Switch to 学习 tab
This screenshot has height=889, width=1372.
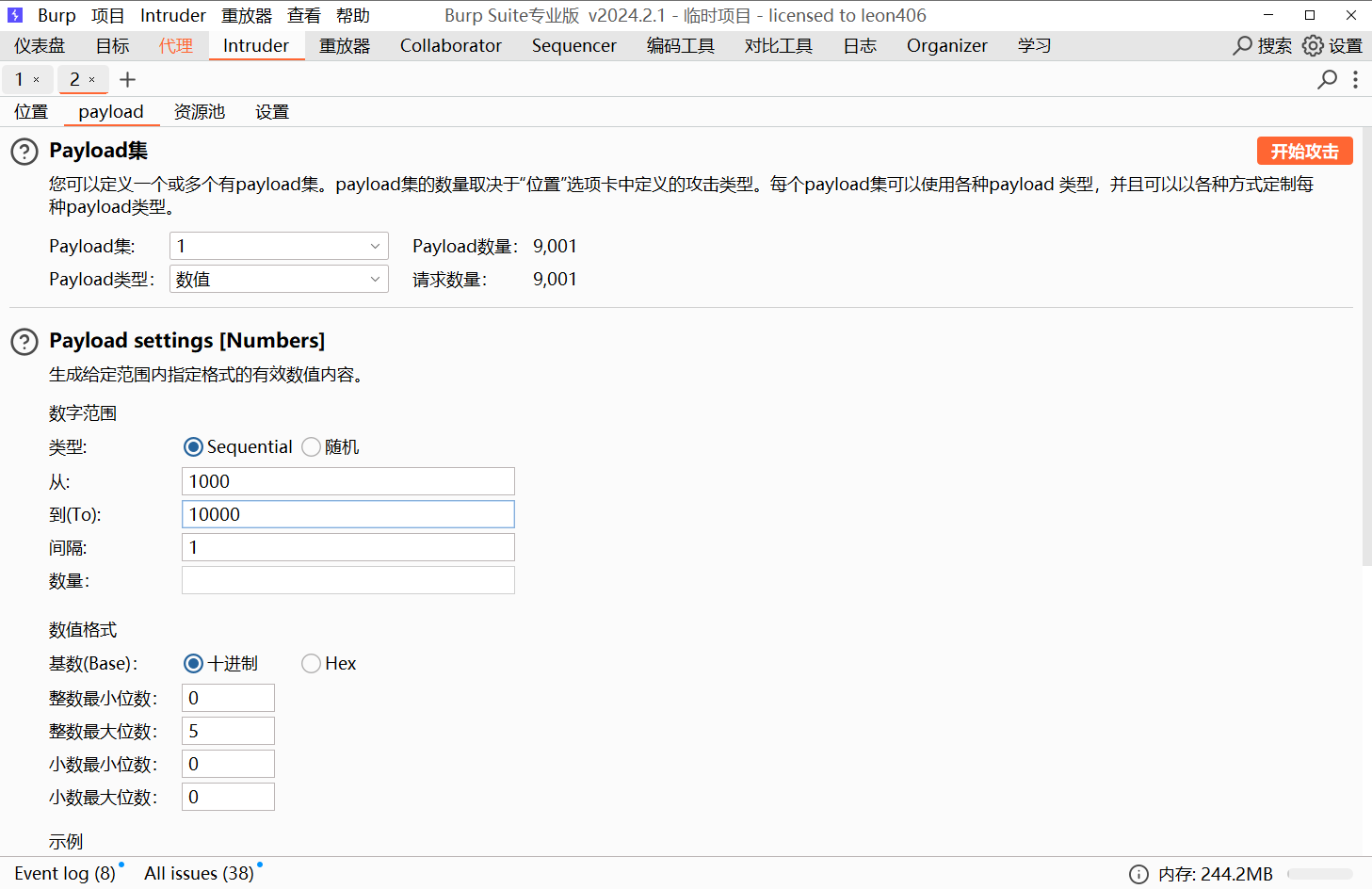click(x=1034, y=45)
